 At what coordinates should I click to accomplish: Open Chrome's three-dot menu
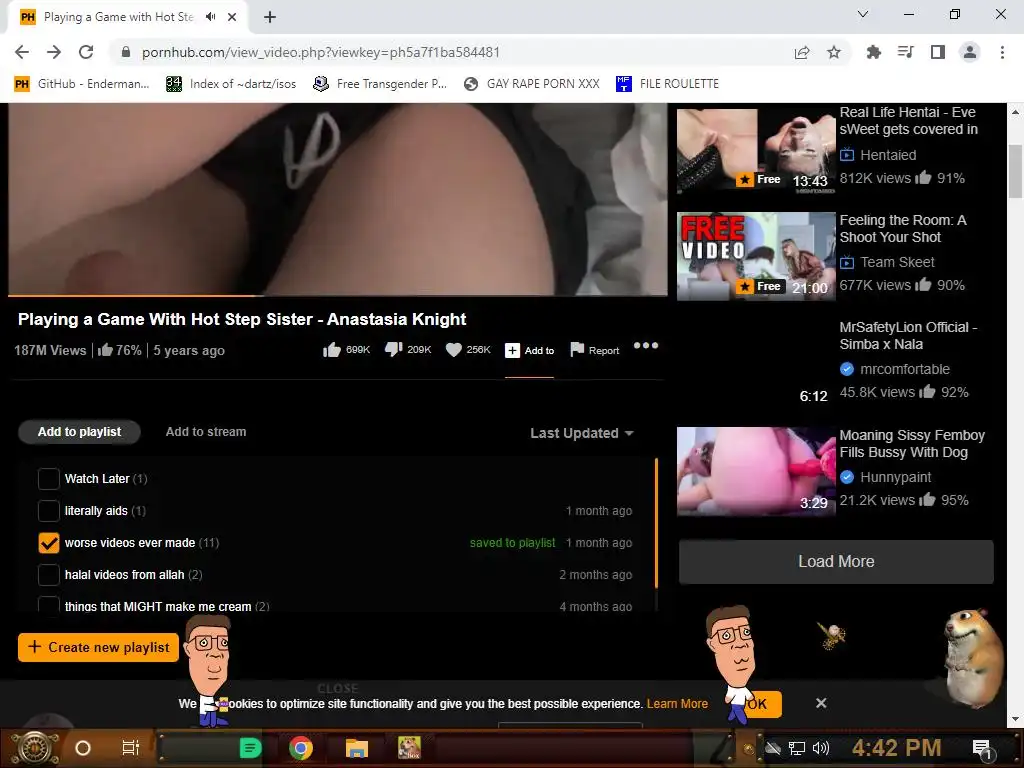coord(1002,52)
